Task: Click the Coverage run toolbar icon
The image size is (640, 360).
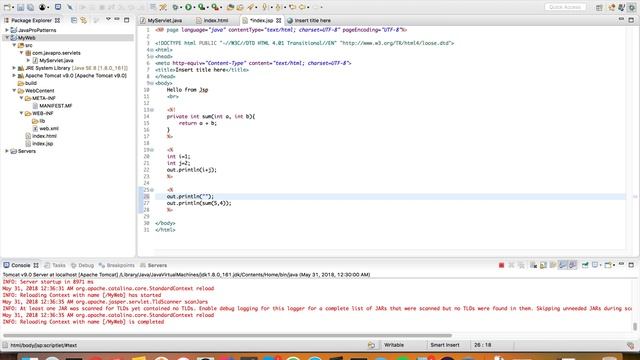Action: click(x=201, y=7)
